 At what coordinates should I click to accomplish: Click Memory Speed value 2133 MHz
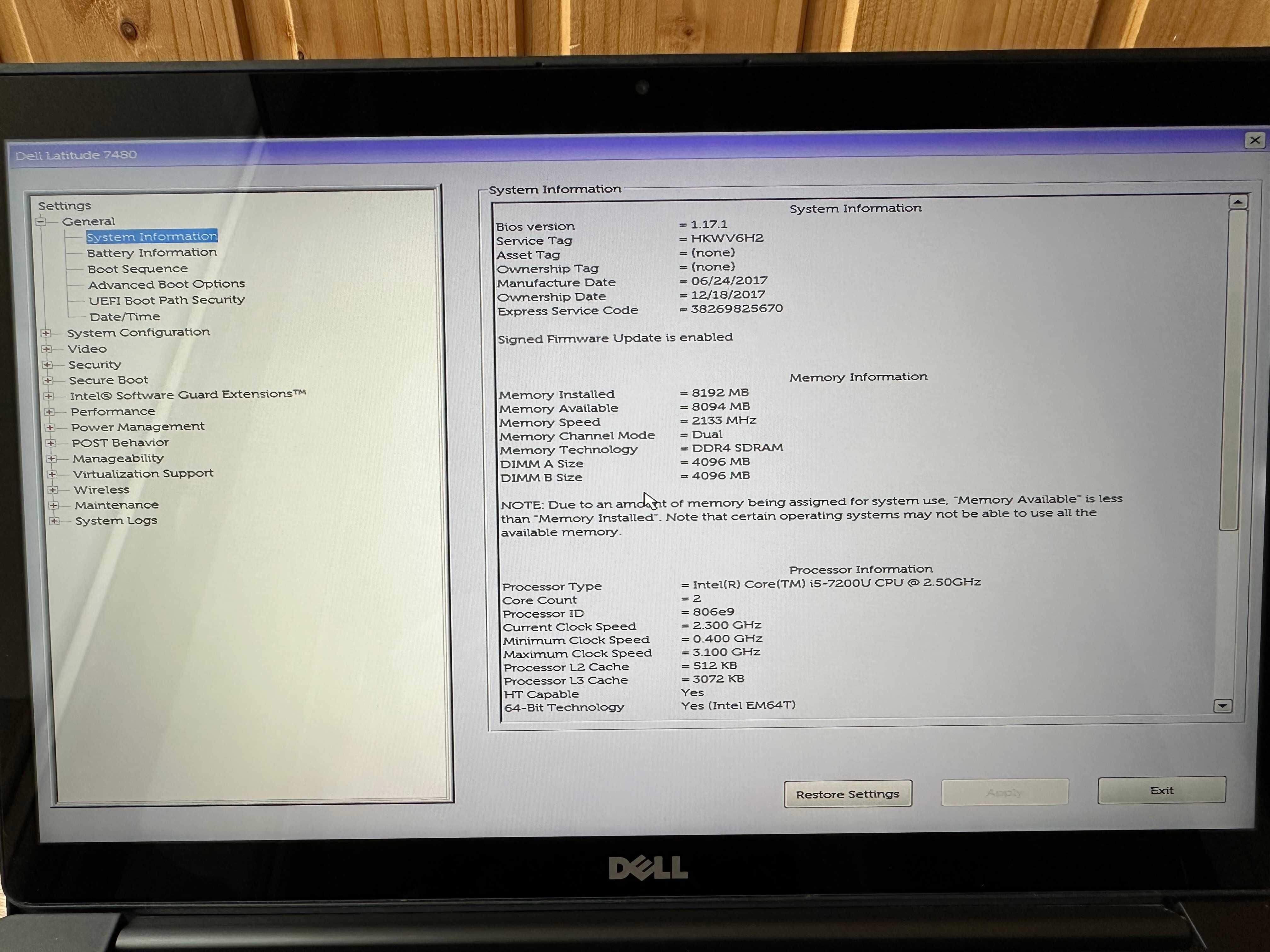(x=724, y=420)
